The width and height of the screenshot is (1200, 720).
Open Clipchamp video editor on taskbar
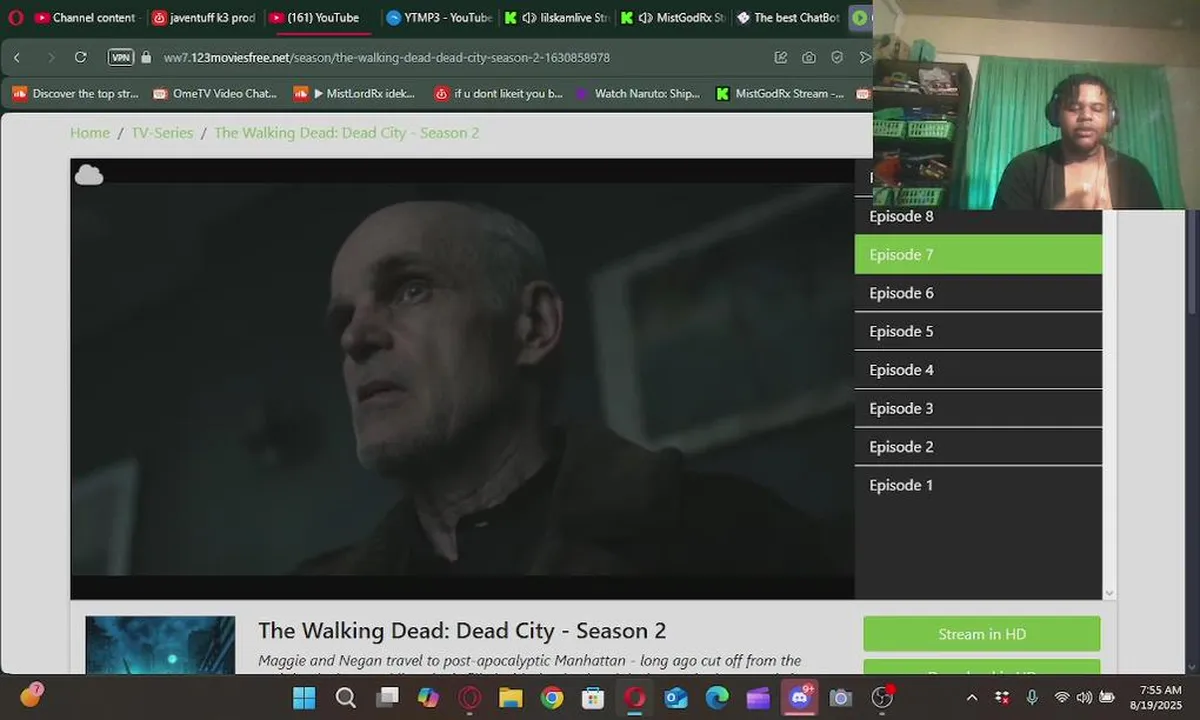tap(758, 697)
